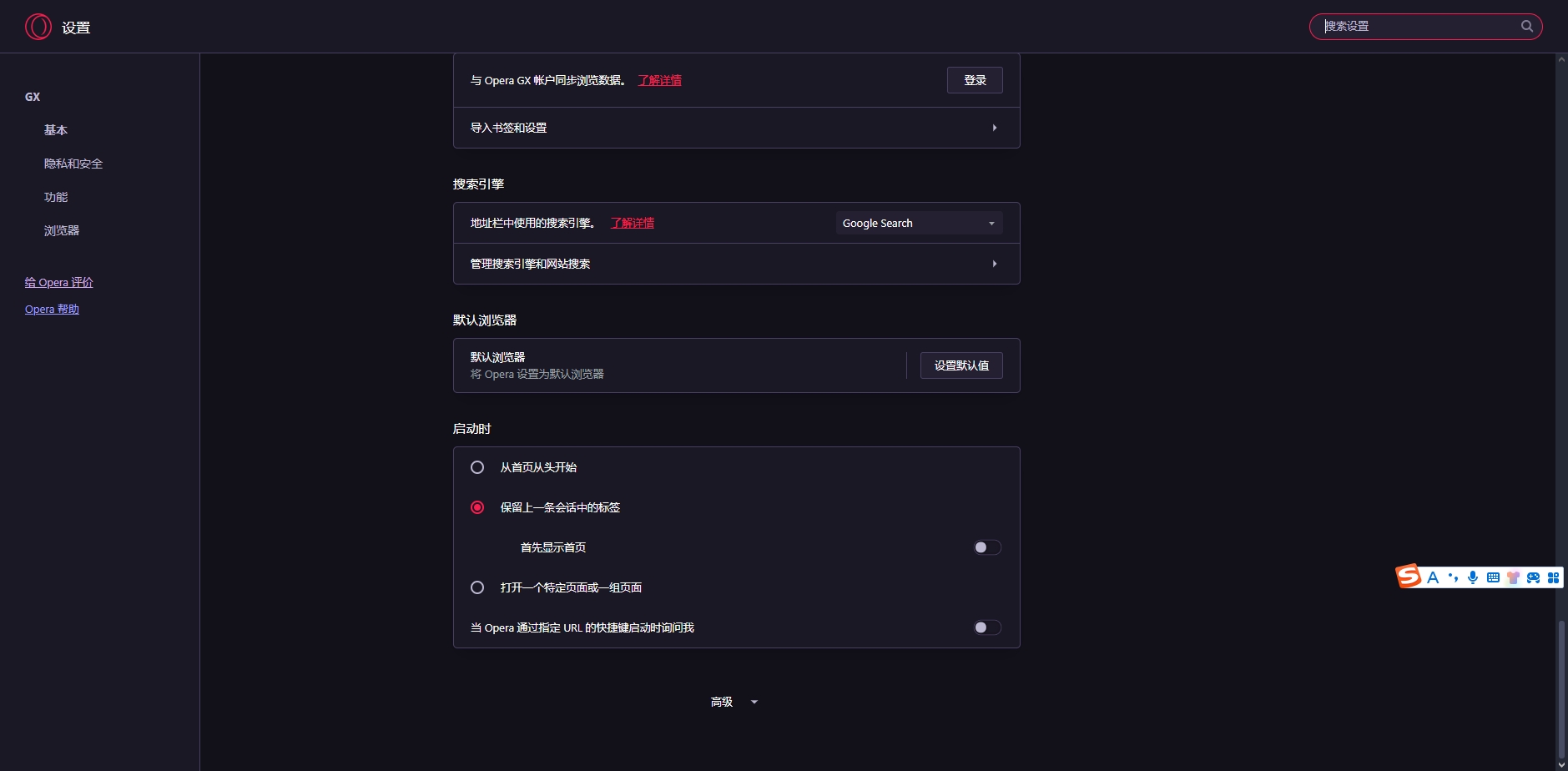This screenshot has width=1568, height=771.
Task: Click the 搜索设置 search input field
Action: coord(1419,26)
